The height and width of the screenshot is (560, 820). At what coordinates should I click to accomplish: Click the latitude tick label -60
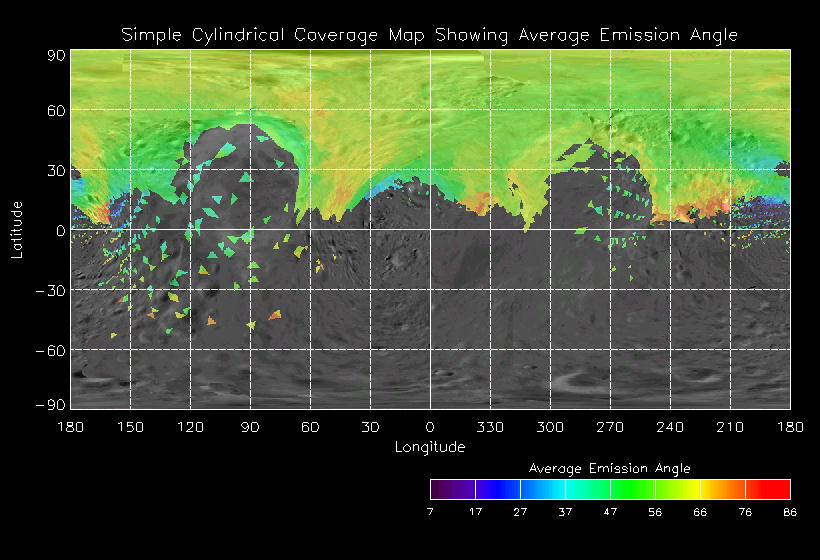pos(49,350)
